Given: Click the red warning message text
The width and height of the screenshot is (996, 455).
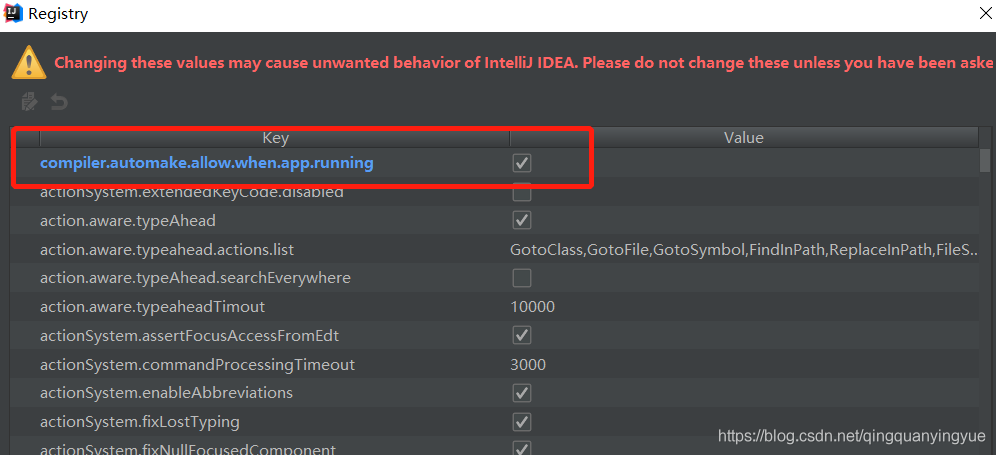Looking at the screenshot, I should click(x=524, y=63).
